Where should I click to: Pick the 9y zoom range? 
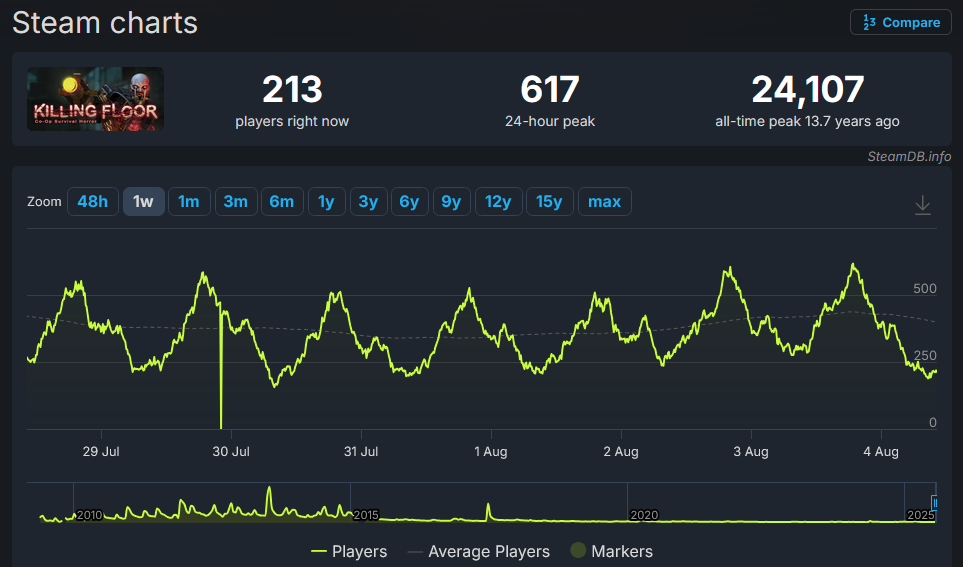click(x=451, y=201)
